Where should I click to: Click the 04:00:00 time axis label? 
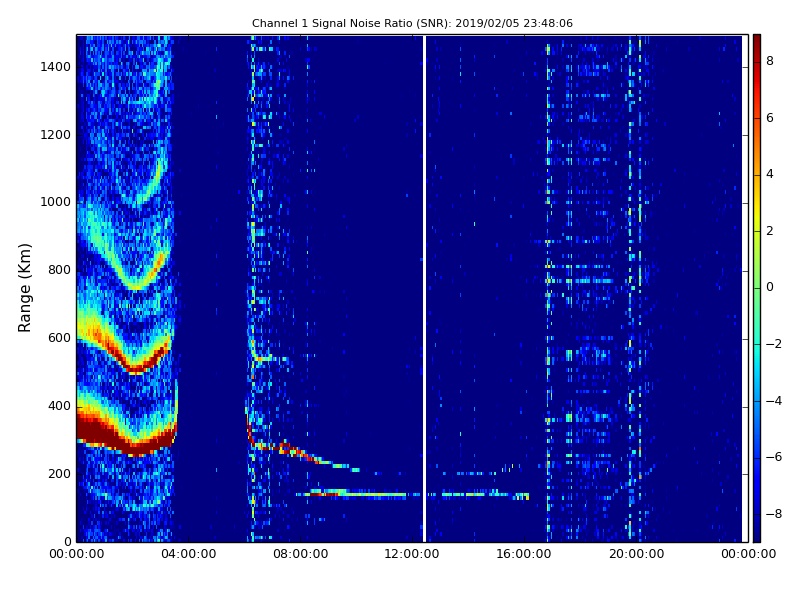[188, 554]
